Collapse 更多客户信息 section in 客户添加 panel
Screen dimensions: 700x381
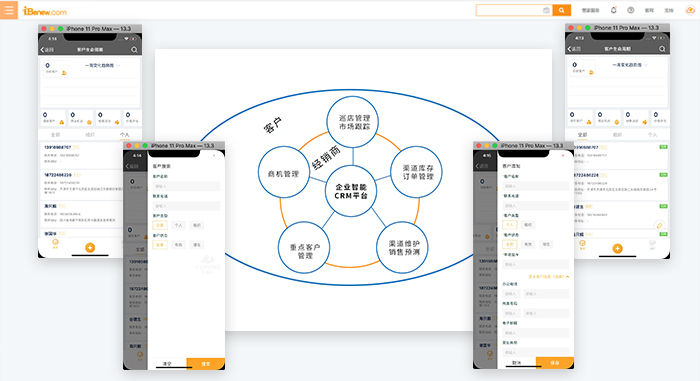pyautogui.click(x=549, y=277)
